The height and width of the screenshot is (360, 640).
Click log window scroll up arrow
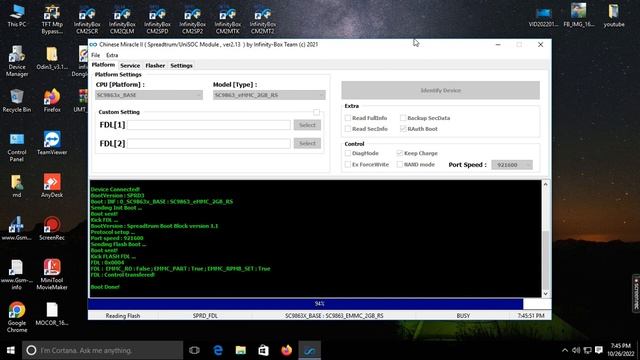coord(546,184)
